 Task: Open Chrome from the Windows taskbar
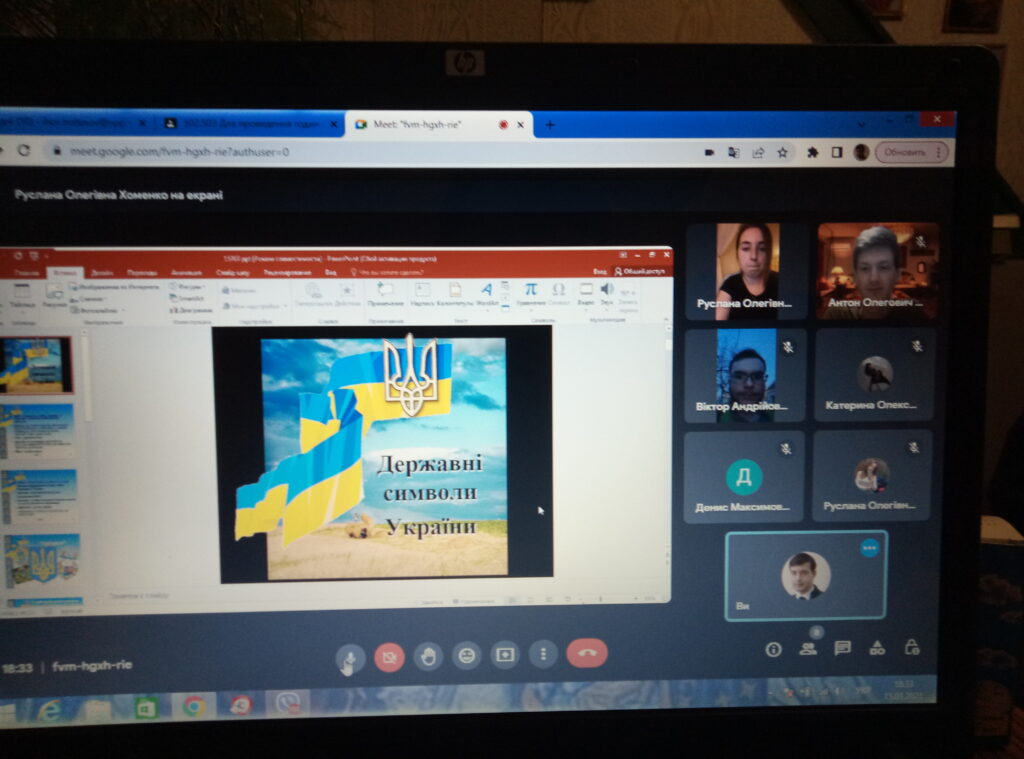tap(194, 706)
